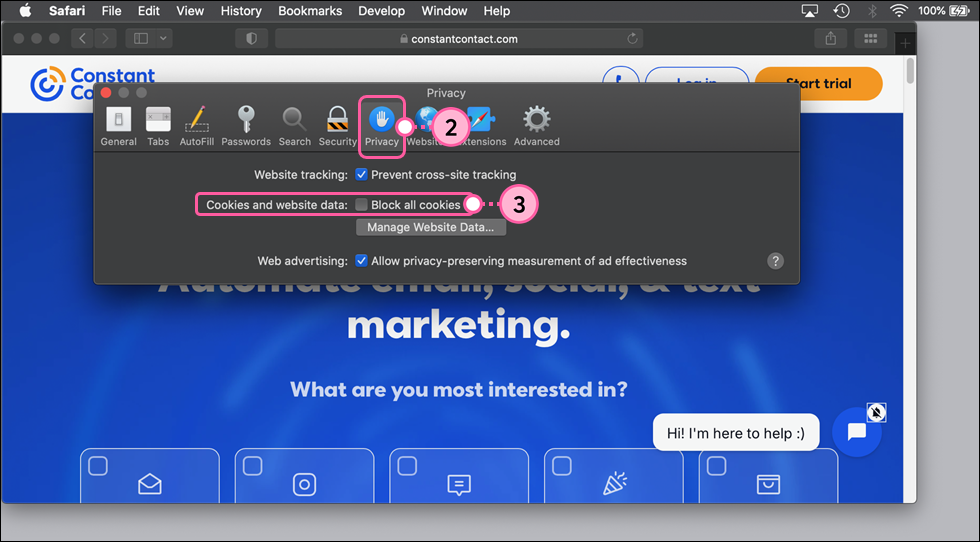Open the Apple menu

click(x=26, y=11)
